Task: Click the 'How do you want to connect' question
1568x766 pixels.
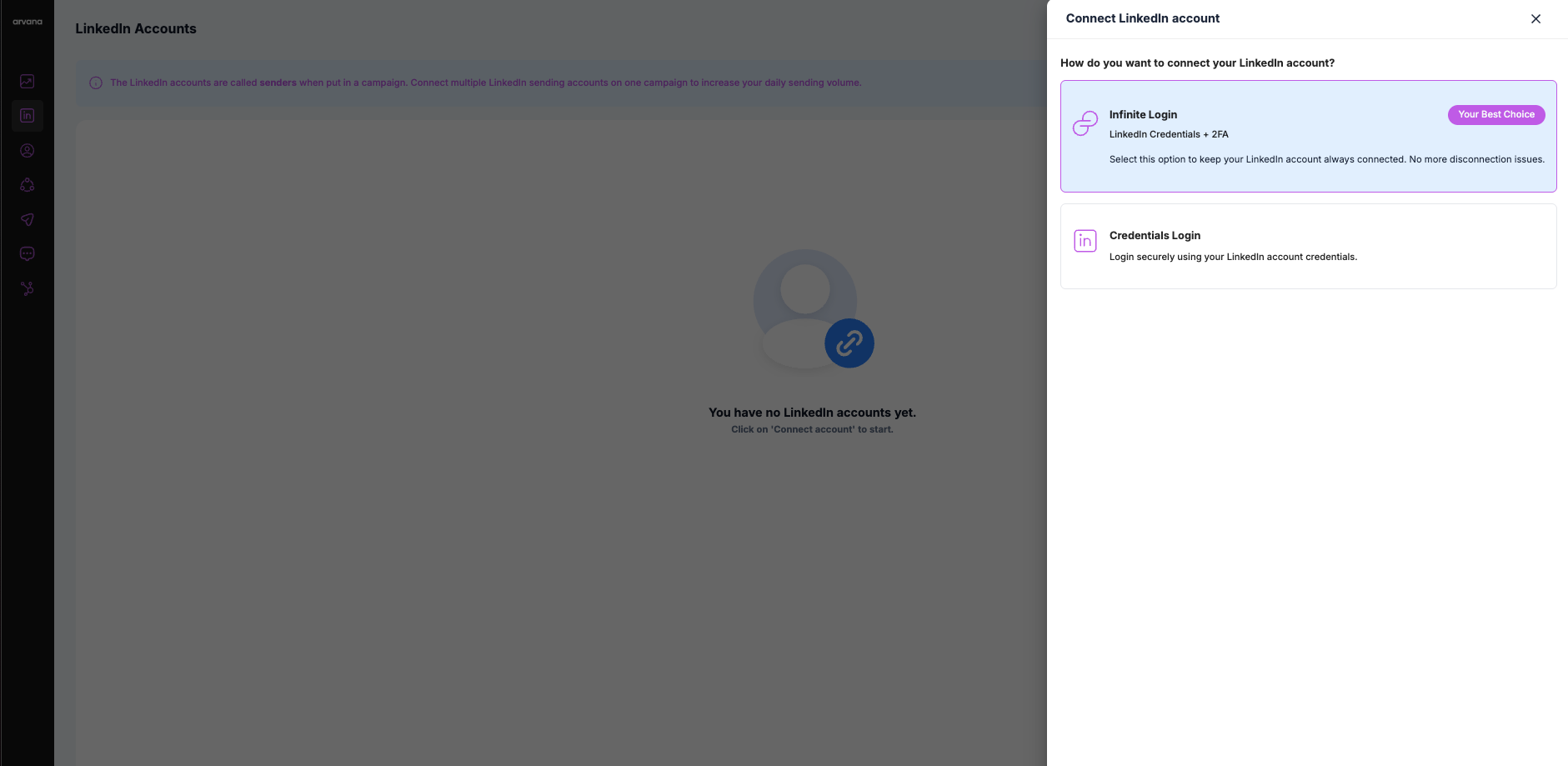Action: click(x=1197, y=63)
